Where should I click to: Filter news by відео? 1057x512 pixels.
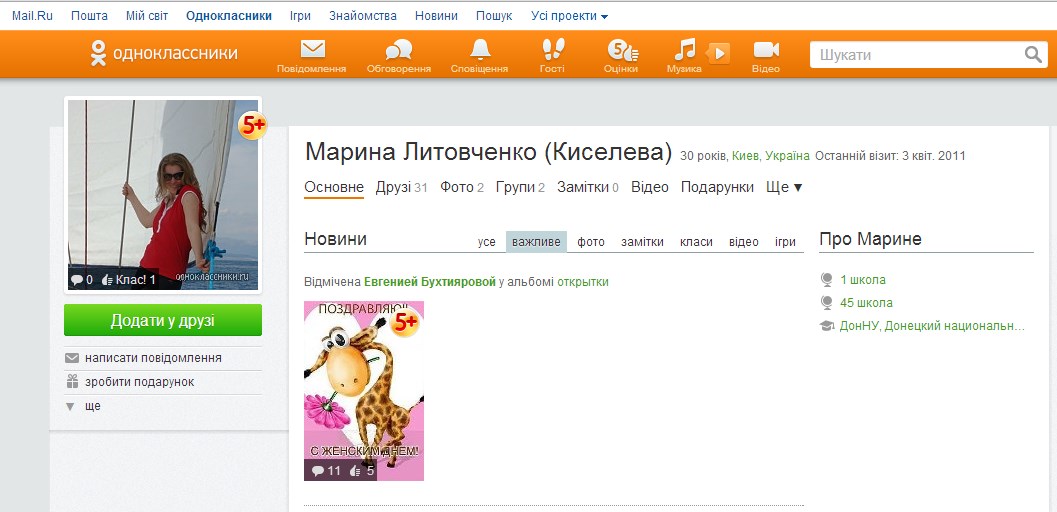(x=744, y=242)
